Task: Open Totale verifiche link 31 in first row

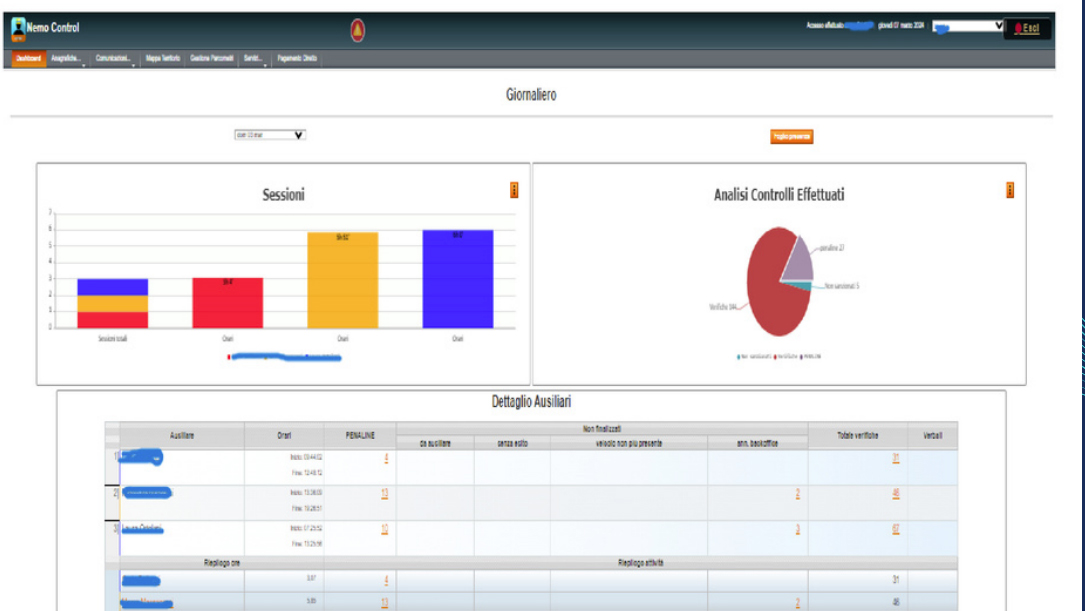Action: click(x=896, y=458)
